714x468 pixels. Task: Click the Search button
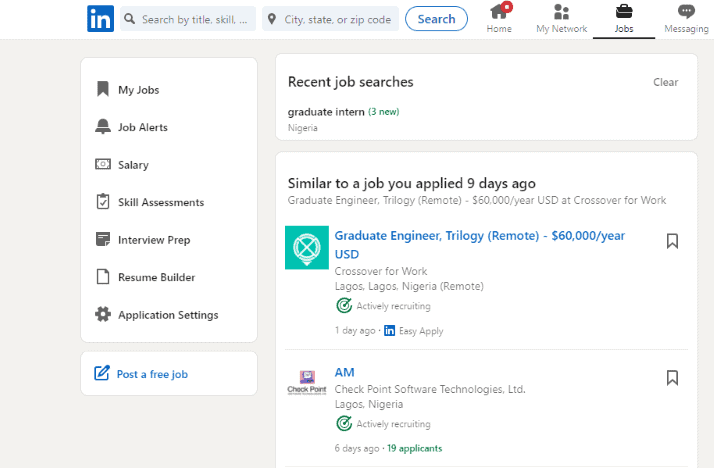click(436, 19)
